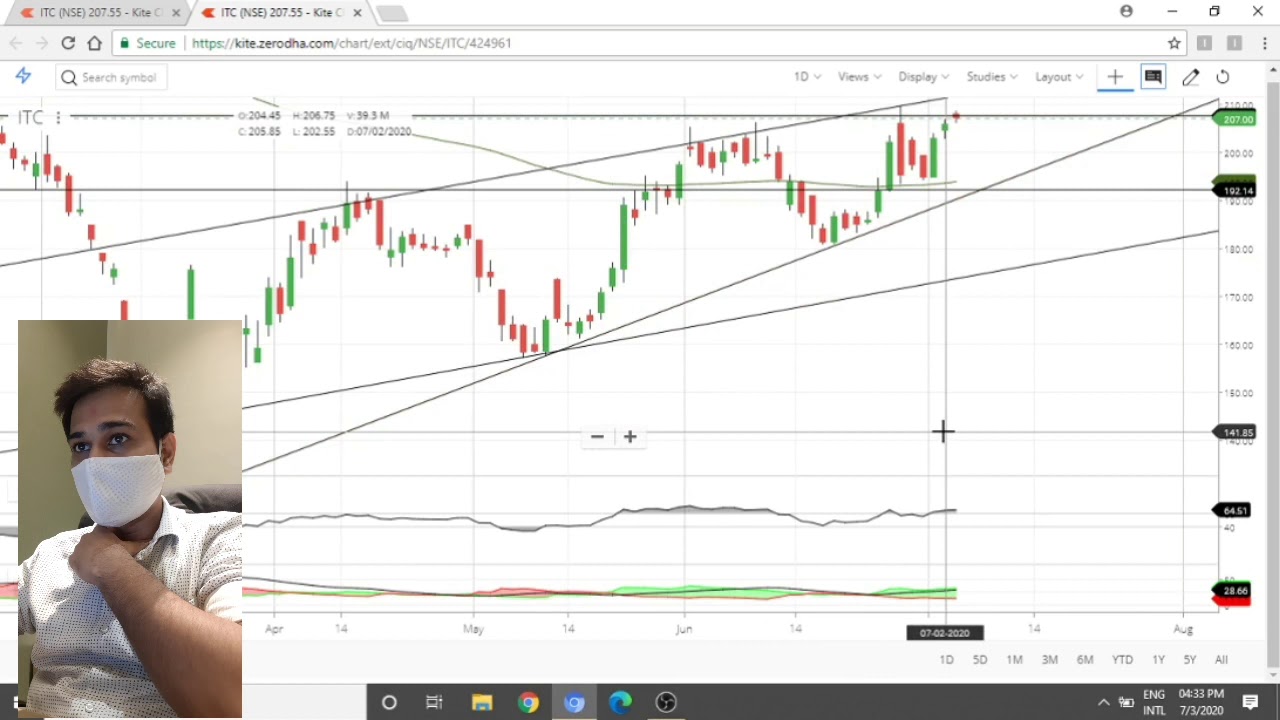1280x720 pixels.
Task: Select the 6M range button
Action: (x=1085, y=660)
